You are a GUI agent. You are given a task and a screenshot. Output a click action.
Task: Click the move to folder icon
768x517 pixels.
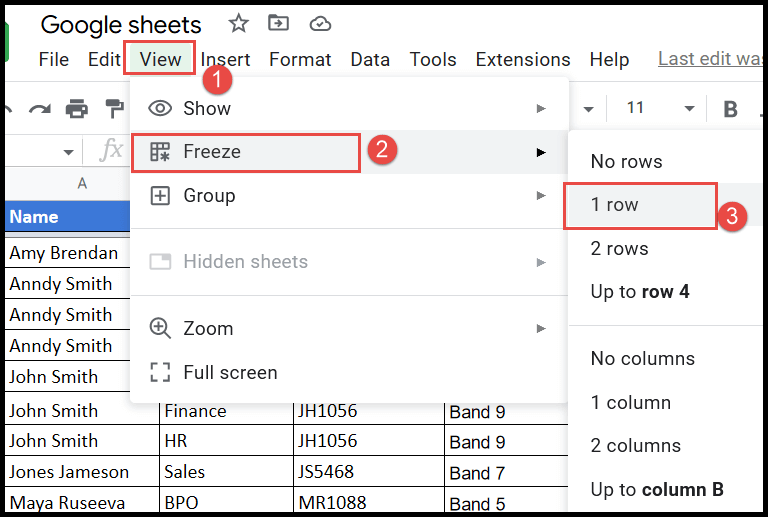pyautogui.click(x=278, y=23)
